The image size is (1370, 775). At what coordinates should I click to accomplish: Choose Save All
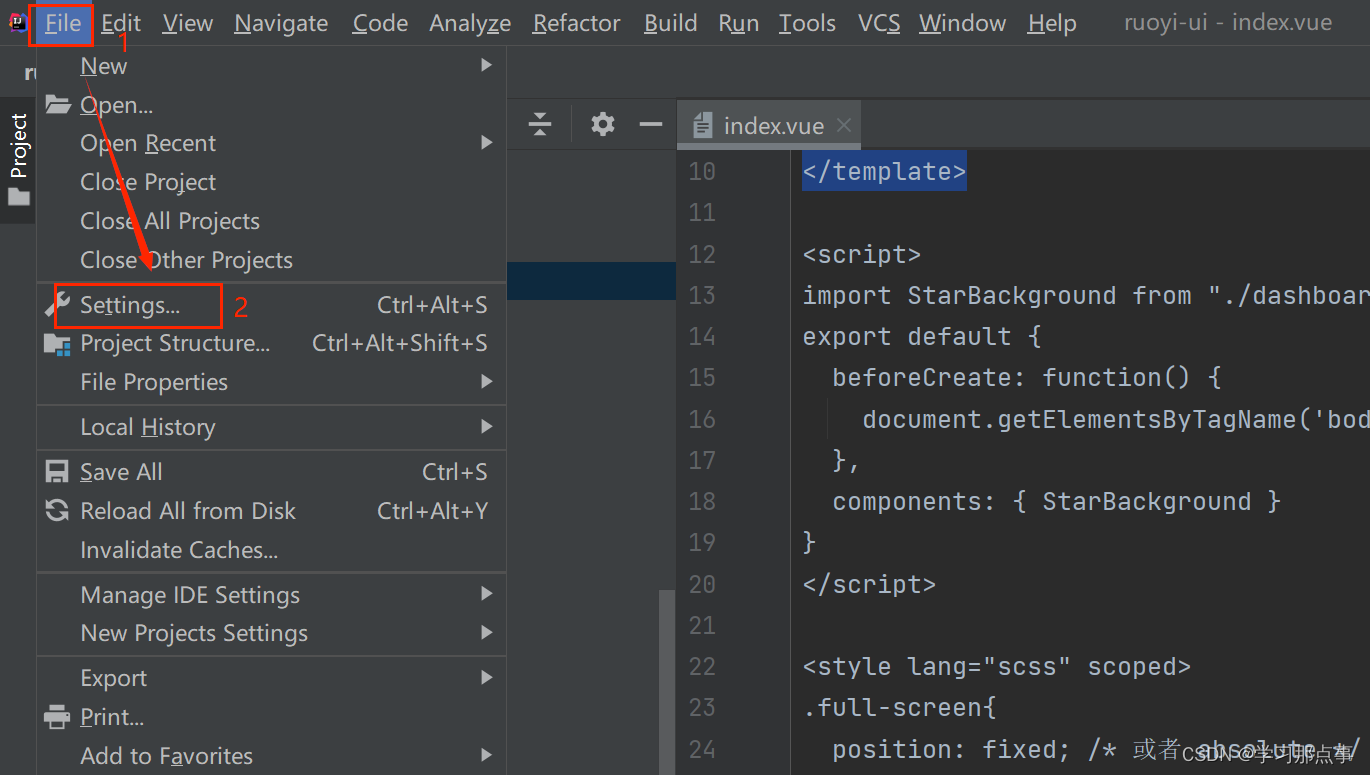pos(271,472)
